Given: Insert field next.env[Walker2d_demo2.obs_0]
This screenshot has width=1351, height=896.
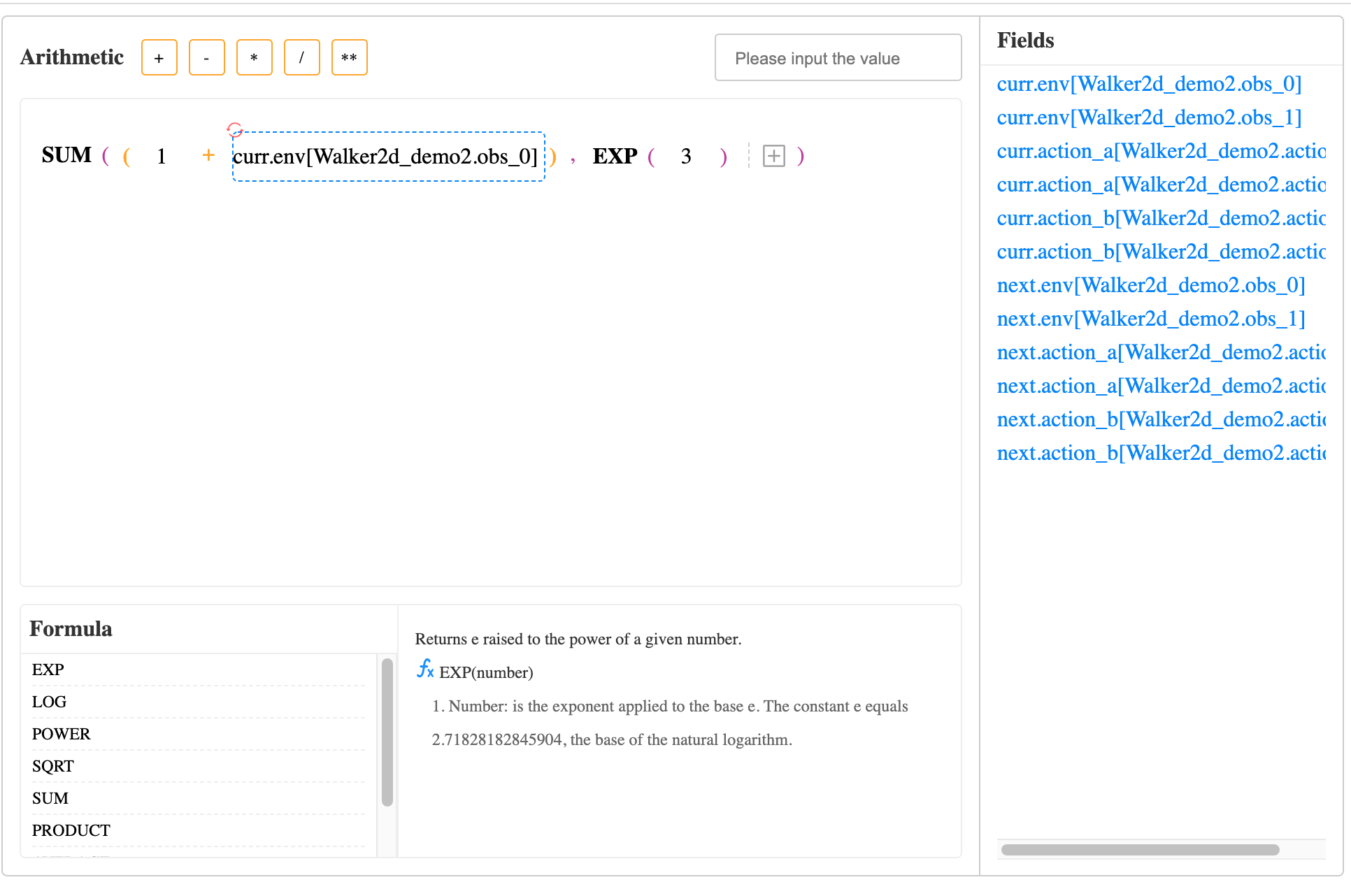Looking at the screenshot, I should click(1151, 285).
